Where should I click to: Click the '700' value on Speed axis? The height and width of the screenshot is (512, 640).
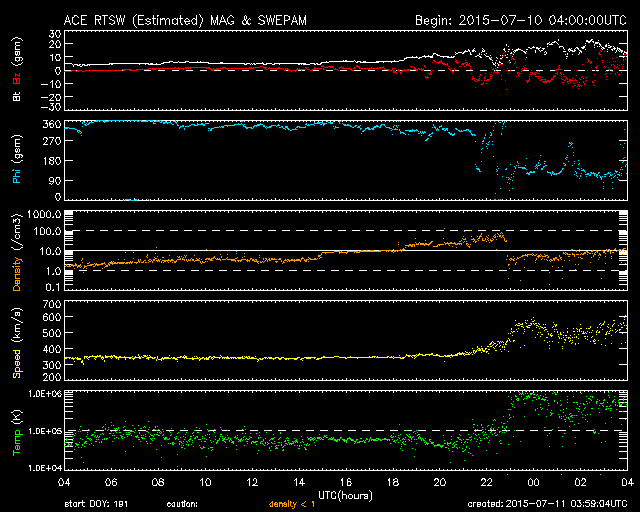click(52, 305)
